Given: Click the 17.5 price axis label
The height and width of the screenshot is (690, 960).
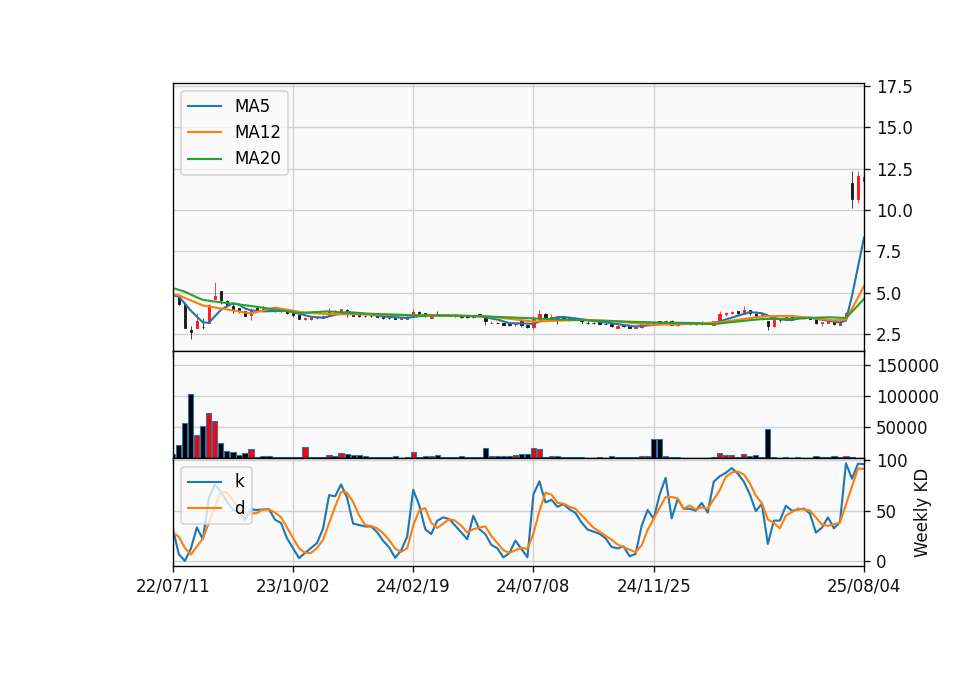Looking at the screenshot, I should click(894, 87).
